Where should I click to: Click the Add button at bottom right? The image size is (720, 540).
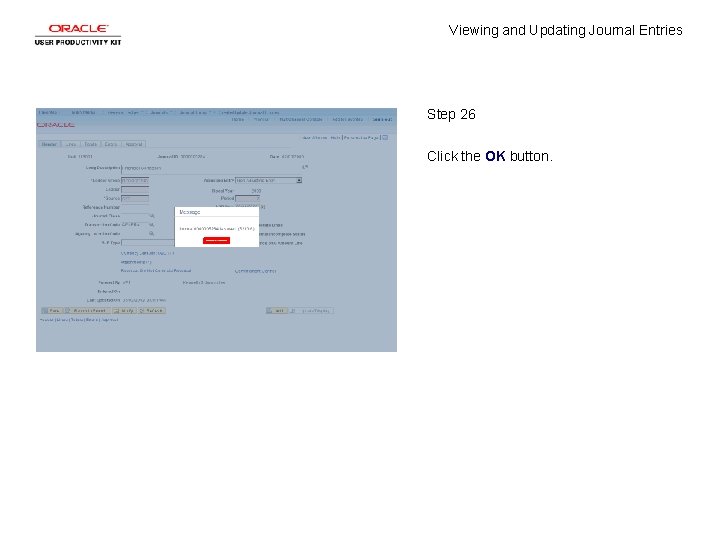(x=276, y=311)
